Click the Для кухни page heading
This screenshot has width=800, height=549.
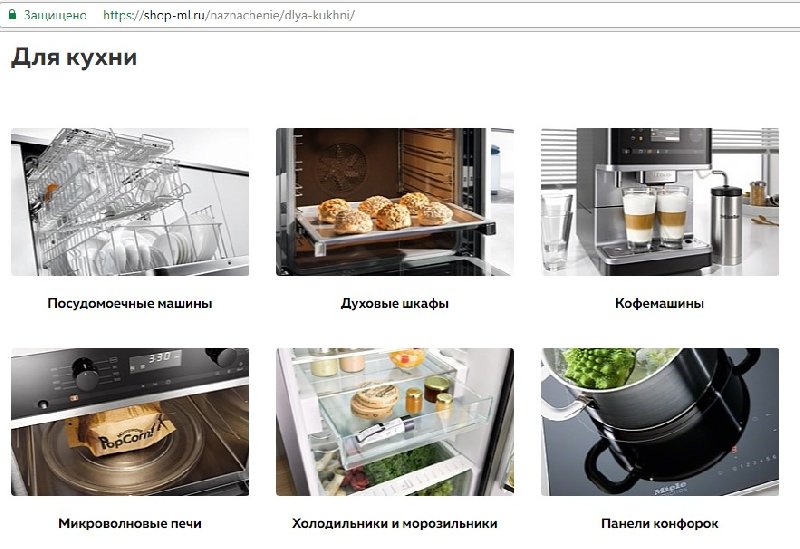click(74, 57)
